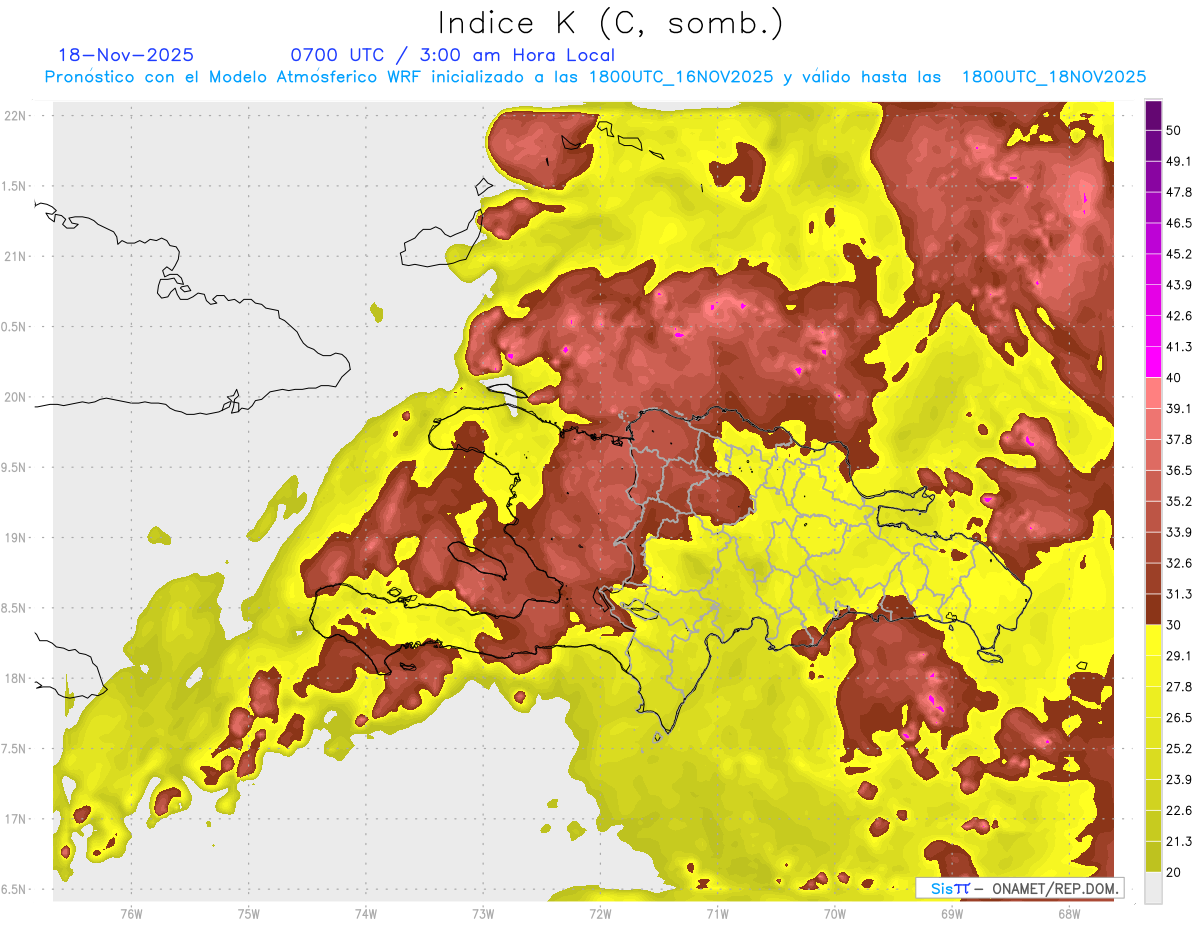Click the '45.2' value on the color scale
The height and width of the screenshot is (927, 1200).
click(1179, 254)
